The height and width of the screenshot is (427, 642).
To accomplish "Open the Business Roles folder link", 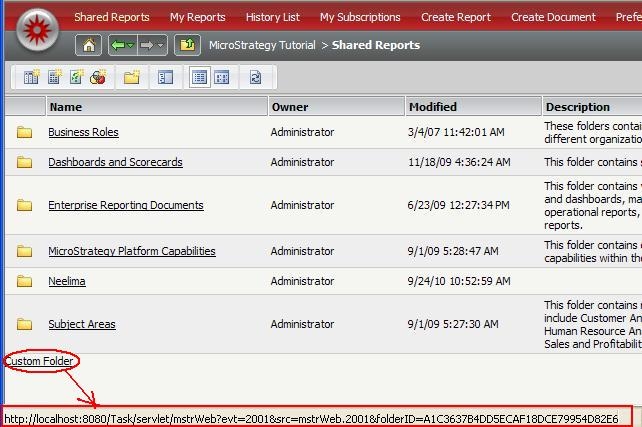I will [83, 132].
